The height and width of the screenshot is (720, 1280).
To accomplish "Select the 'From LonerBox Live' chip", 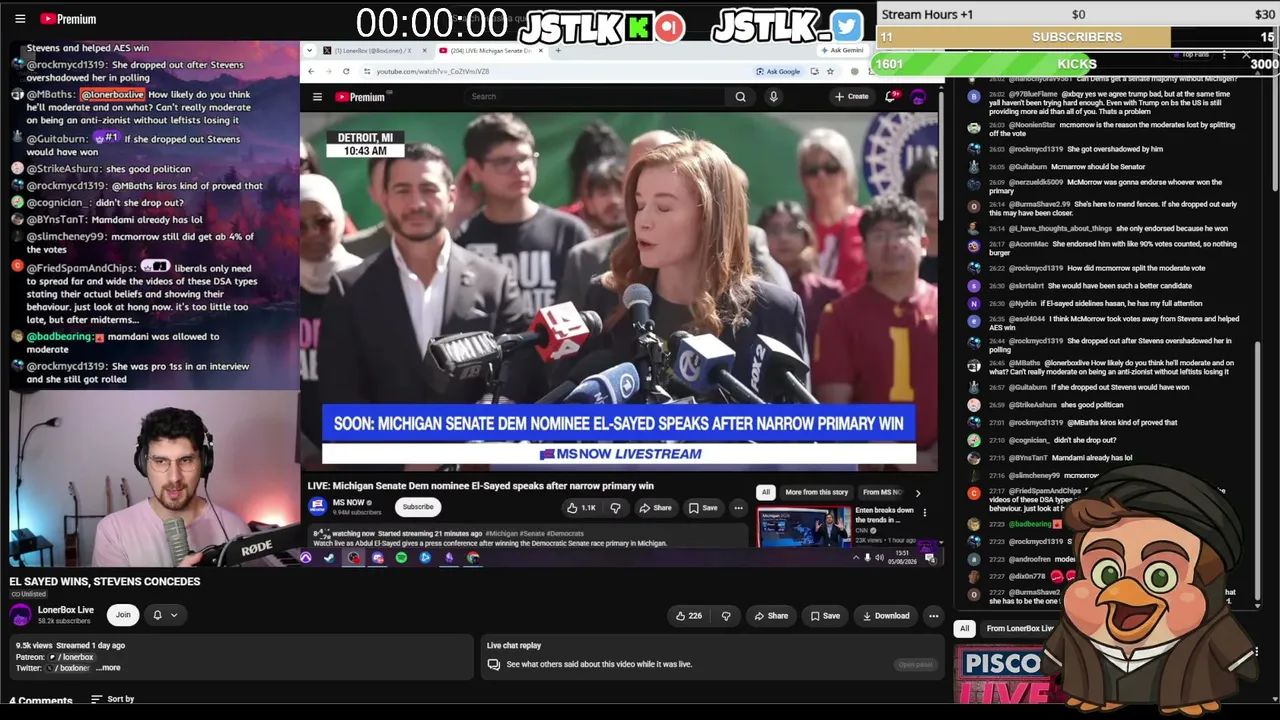I will [x=1020, y=628].
